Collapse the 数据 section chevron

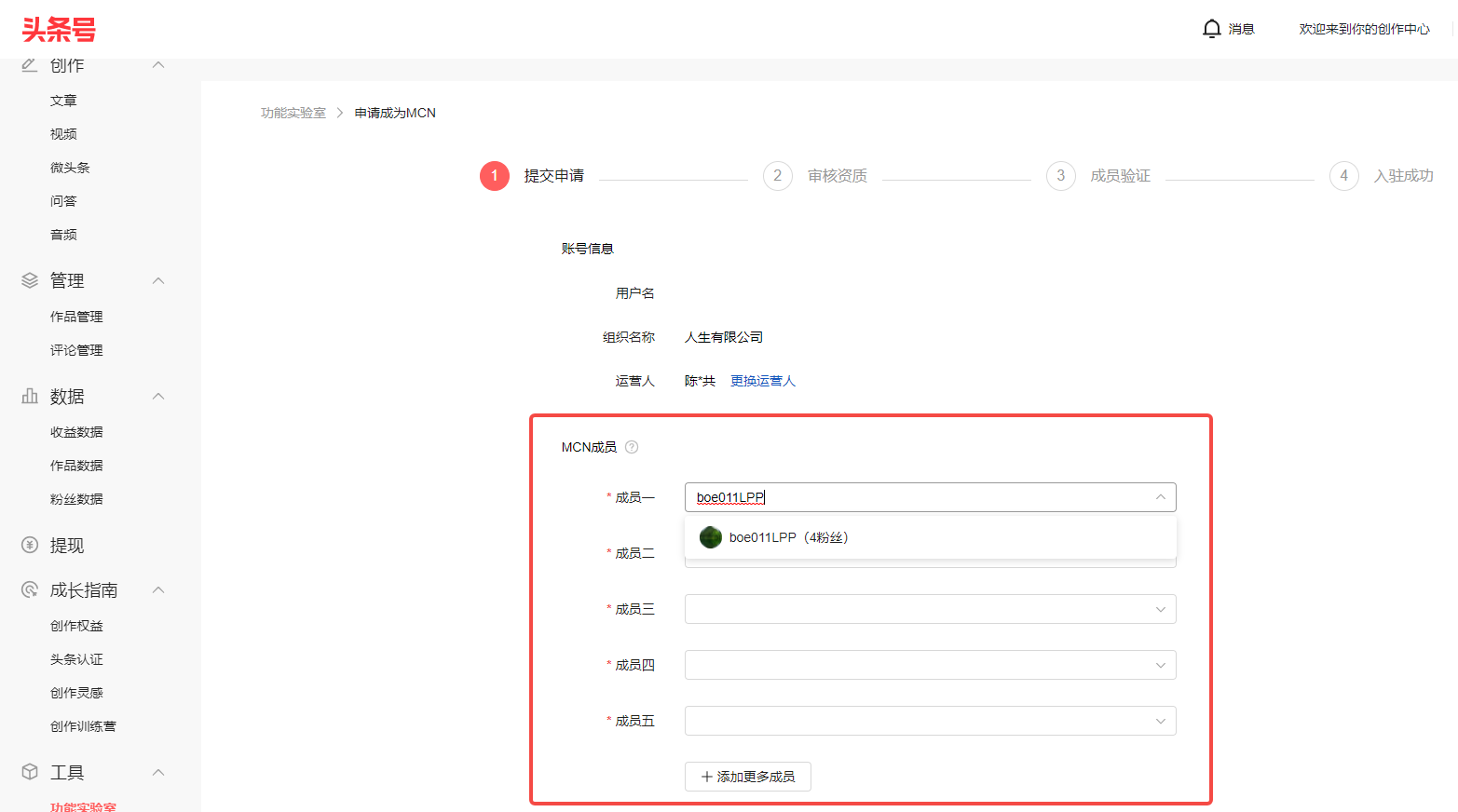(158, 396)
